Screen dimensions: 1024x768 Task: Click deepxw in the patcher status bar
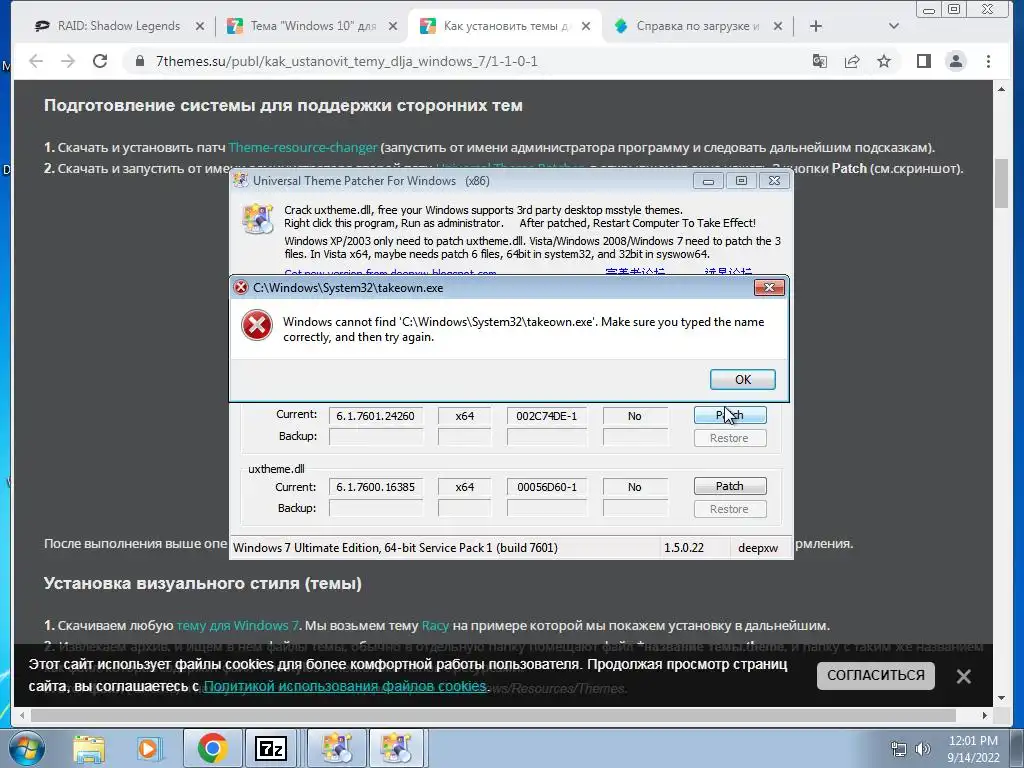[758, 548]
